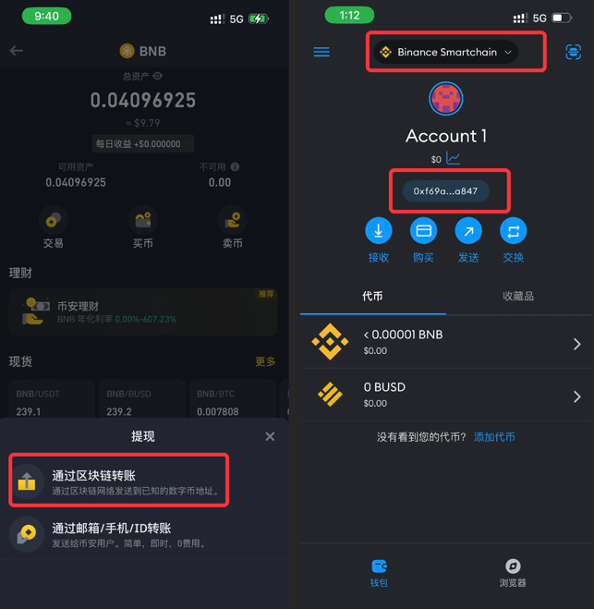Open the portfolio chart icon beside $0
This screenshot has height=610, width=594.
[x=453, y=158]
